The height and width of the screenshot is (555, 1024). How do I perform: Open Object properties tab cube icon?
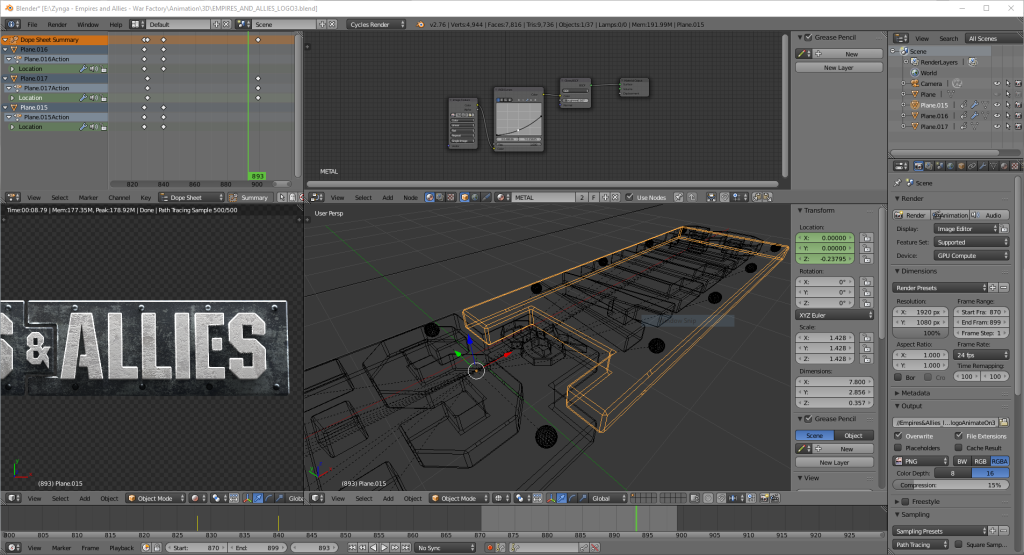tap(961, 166)
